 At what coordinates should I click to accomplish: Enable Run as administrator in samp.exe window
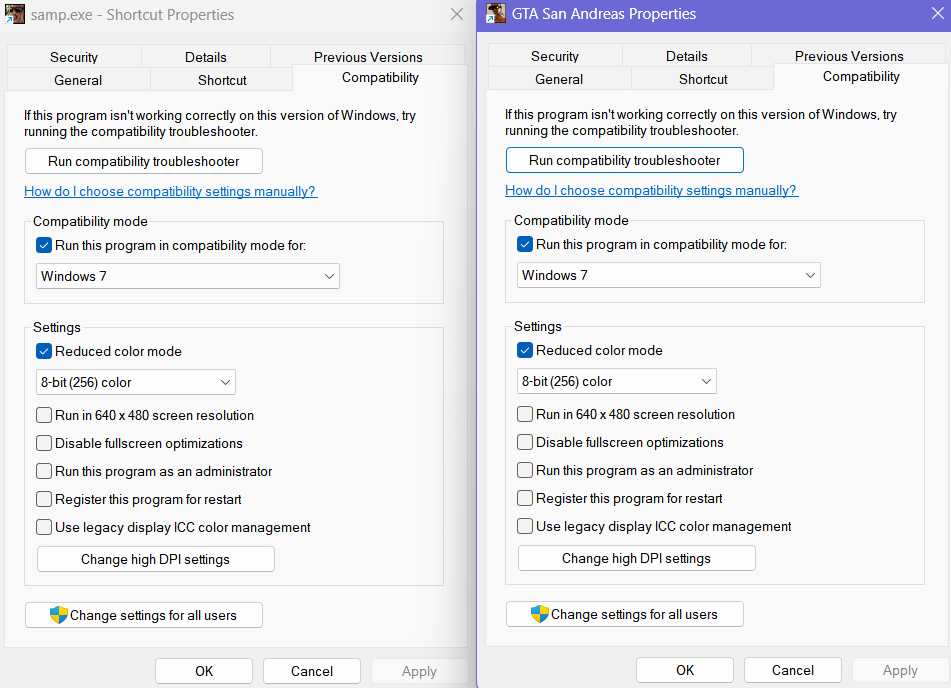(44, 471)
